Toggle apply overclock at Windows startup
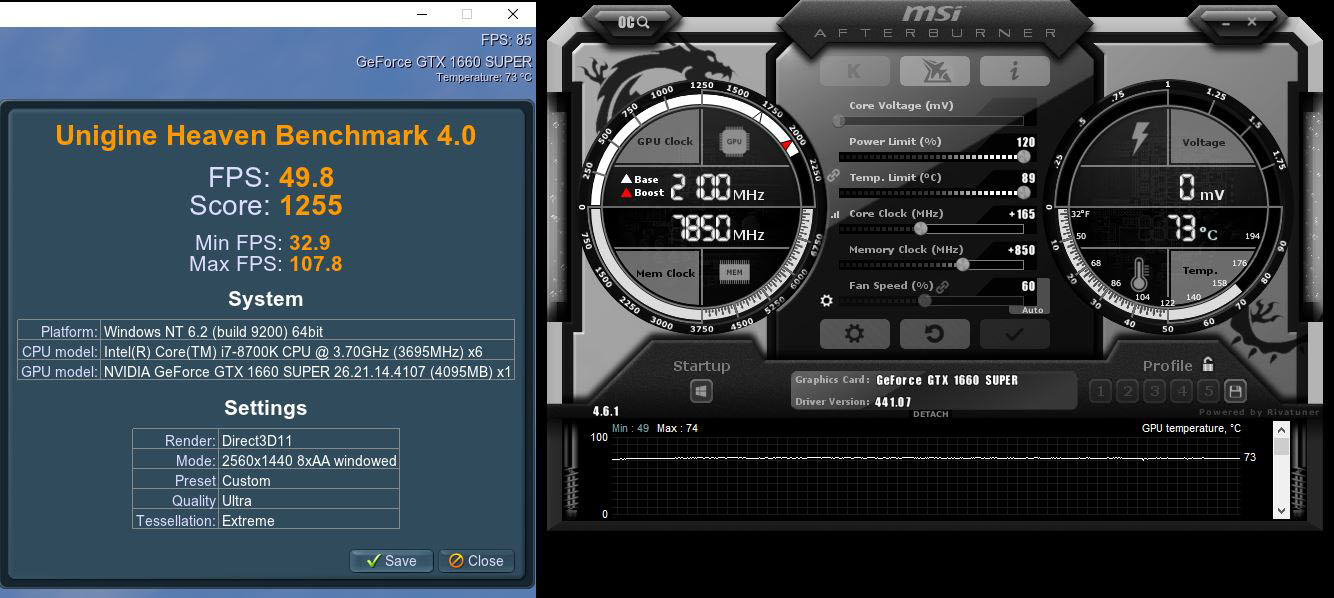The height and width of the screenshot is (598, 1334). 701,391
